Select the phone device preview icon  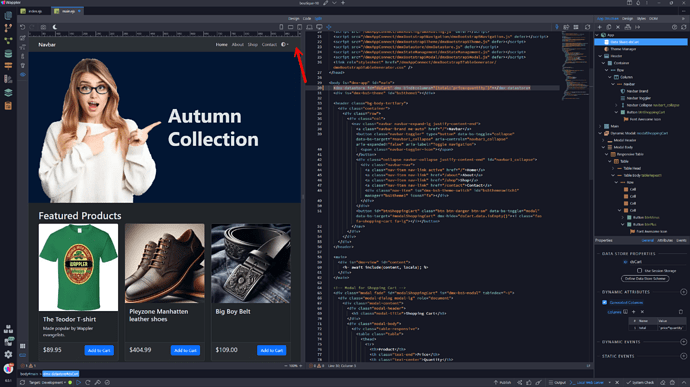tap(281, 27)
